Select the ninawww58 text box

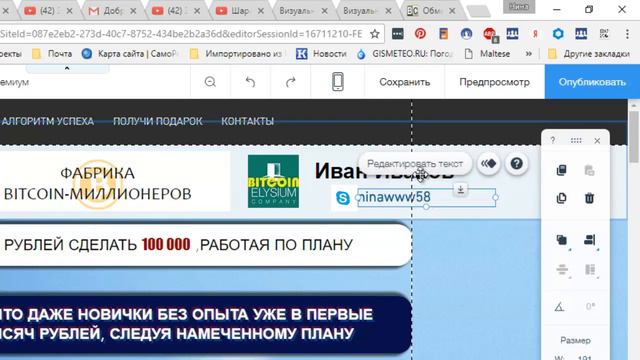(x=427, y=198)
